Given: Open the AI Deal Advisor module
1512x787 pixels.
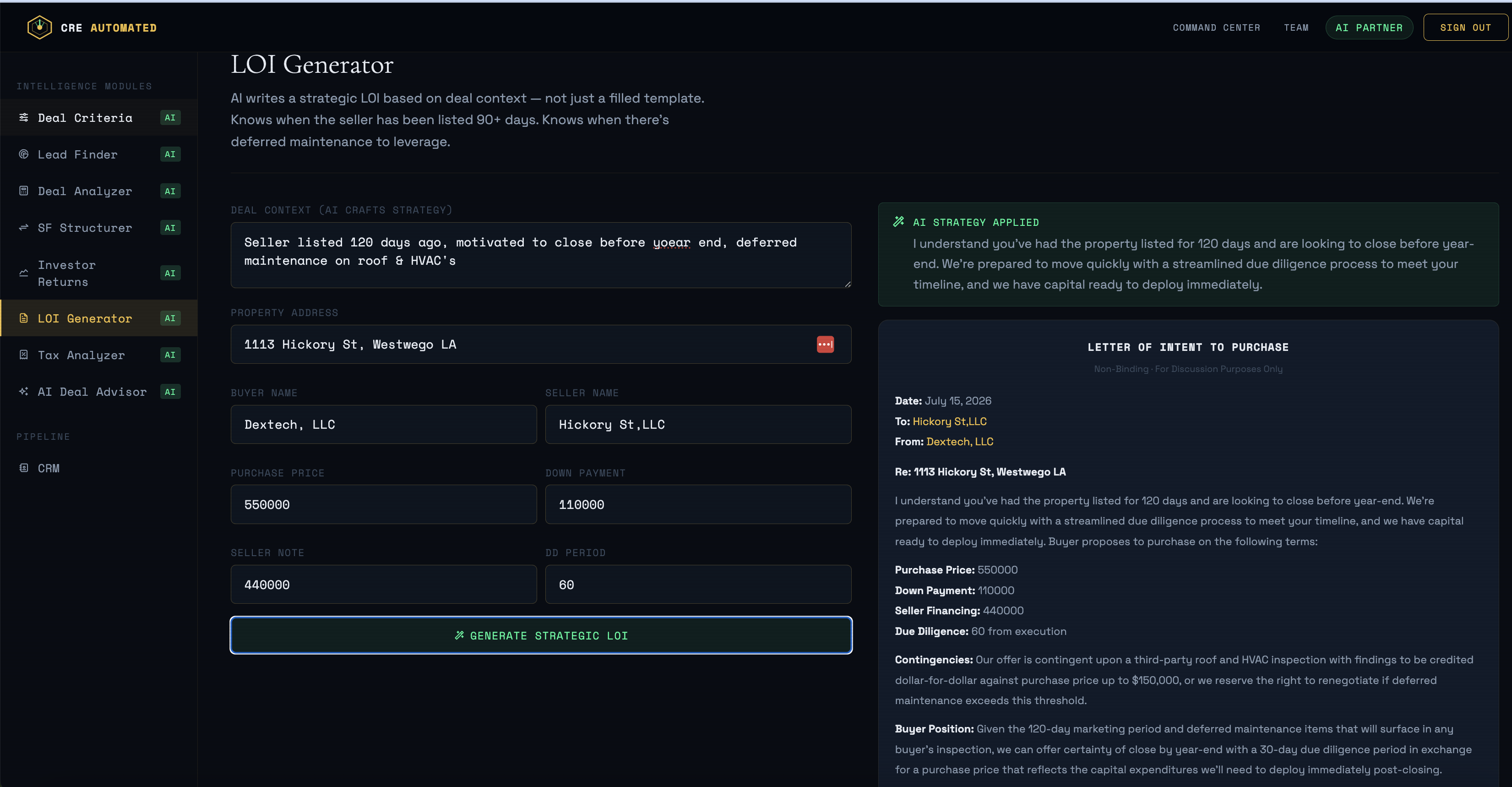Looking at the screenshot, I should pos(98,391).
